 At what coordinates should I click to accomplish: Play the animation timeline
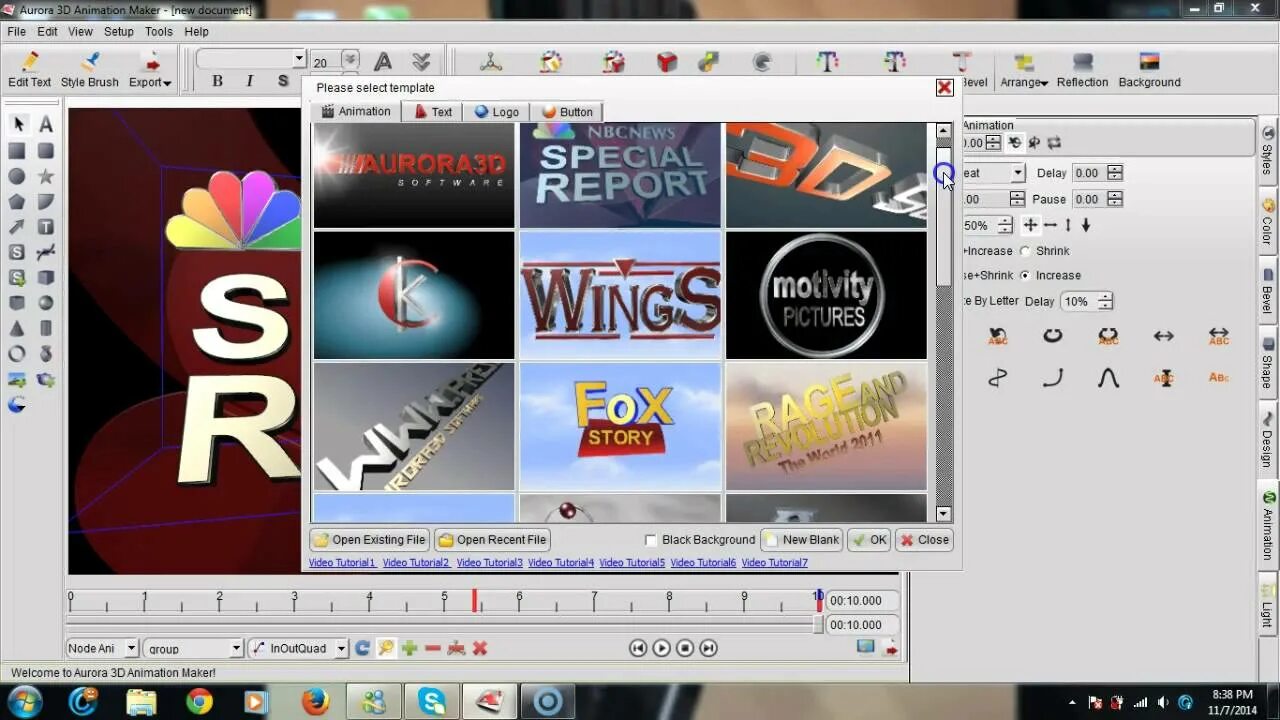coord(661,648)
